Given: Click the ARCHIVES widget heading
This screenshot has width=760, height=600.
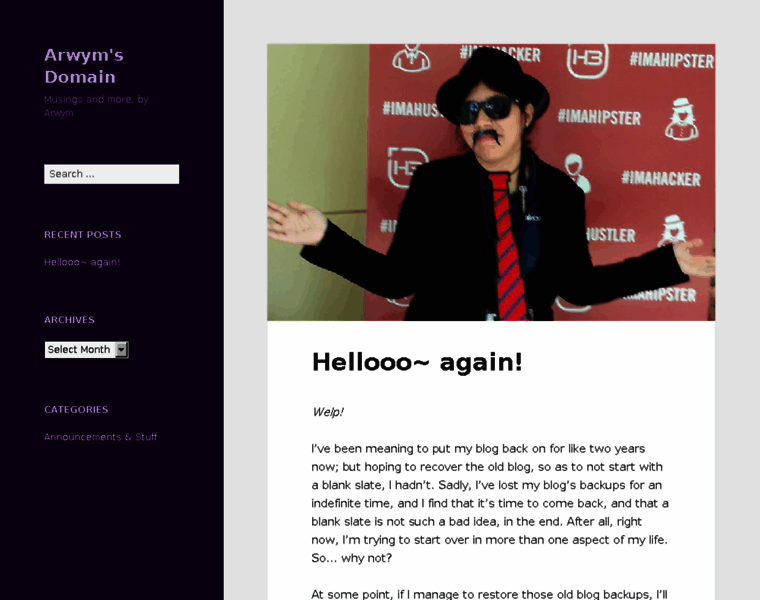Looking at the screenshot, I should click(69, 320).
